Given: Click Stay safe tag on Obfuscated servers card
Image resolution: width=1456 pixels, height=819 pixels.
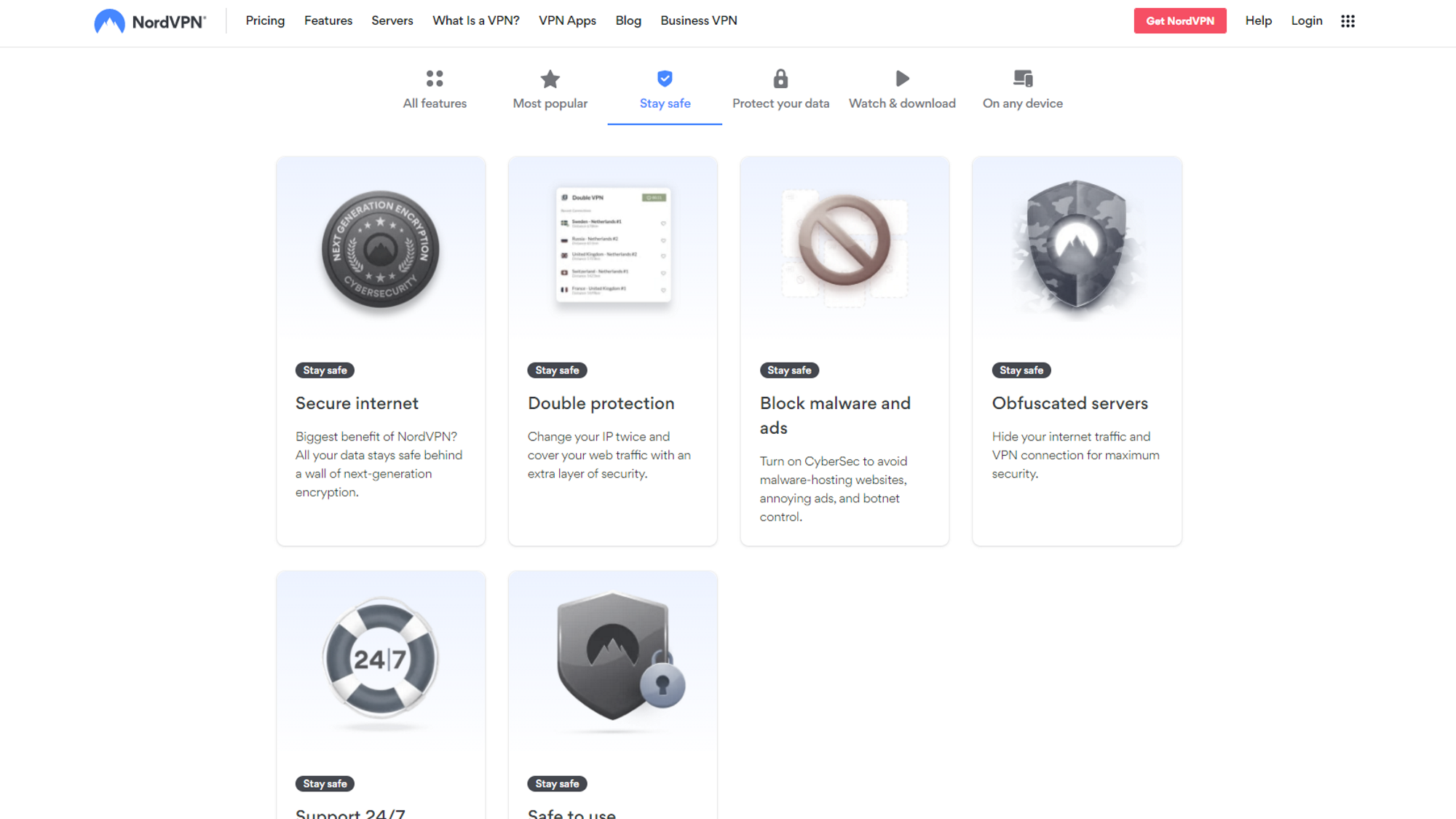Looking at the screenshot, I should [1021, 370].
